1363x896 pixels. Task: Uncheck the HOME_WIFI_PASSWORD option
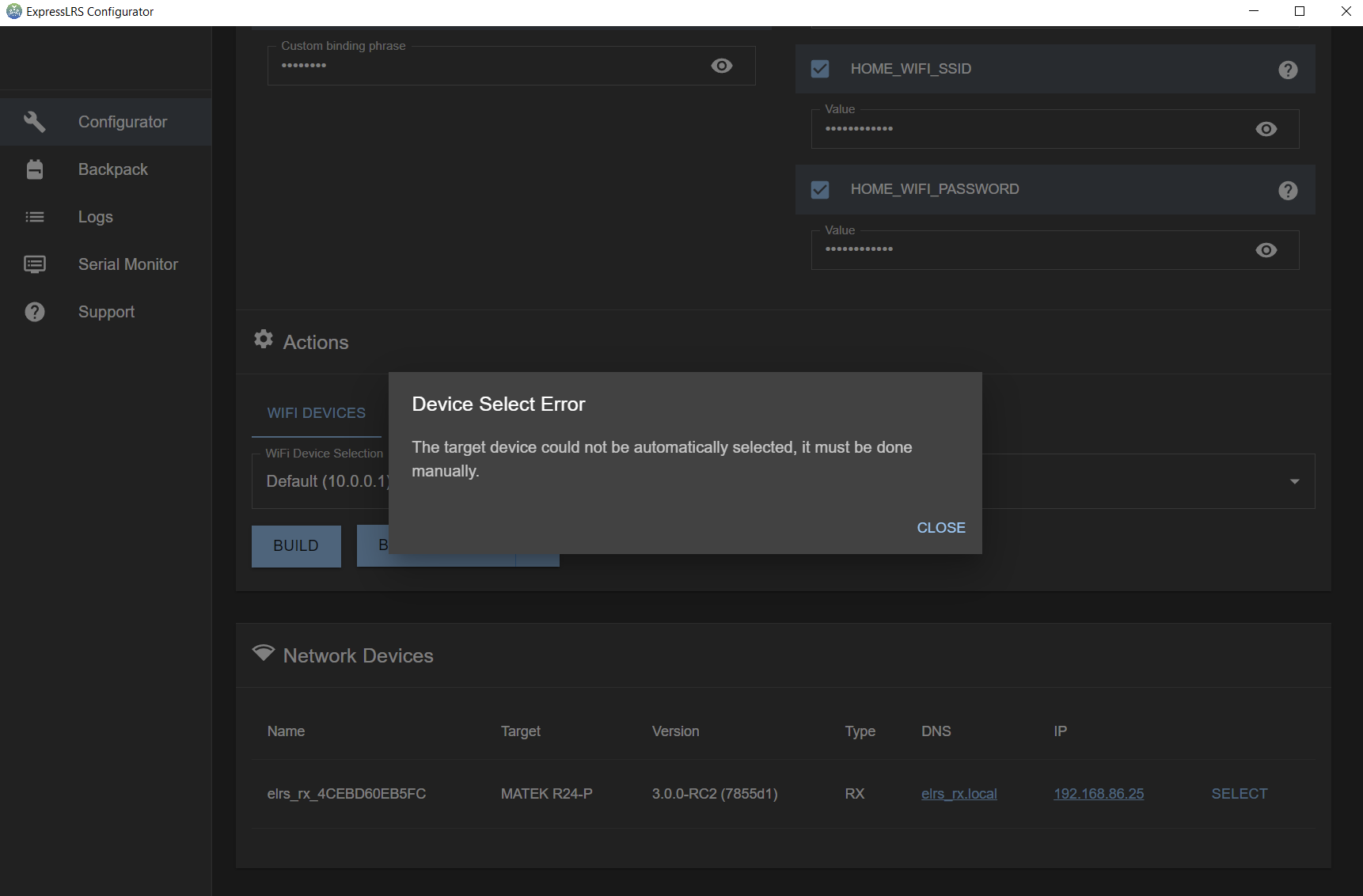[820, 190]
